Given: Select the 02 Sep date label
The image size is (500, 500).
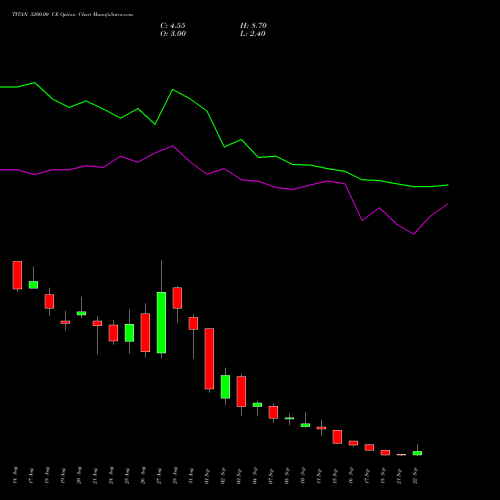Looking at the screenshot, I should point(223,475).
